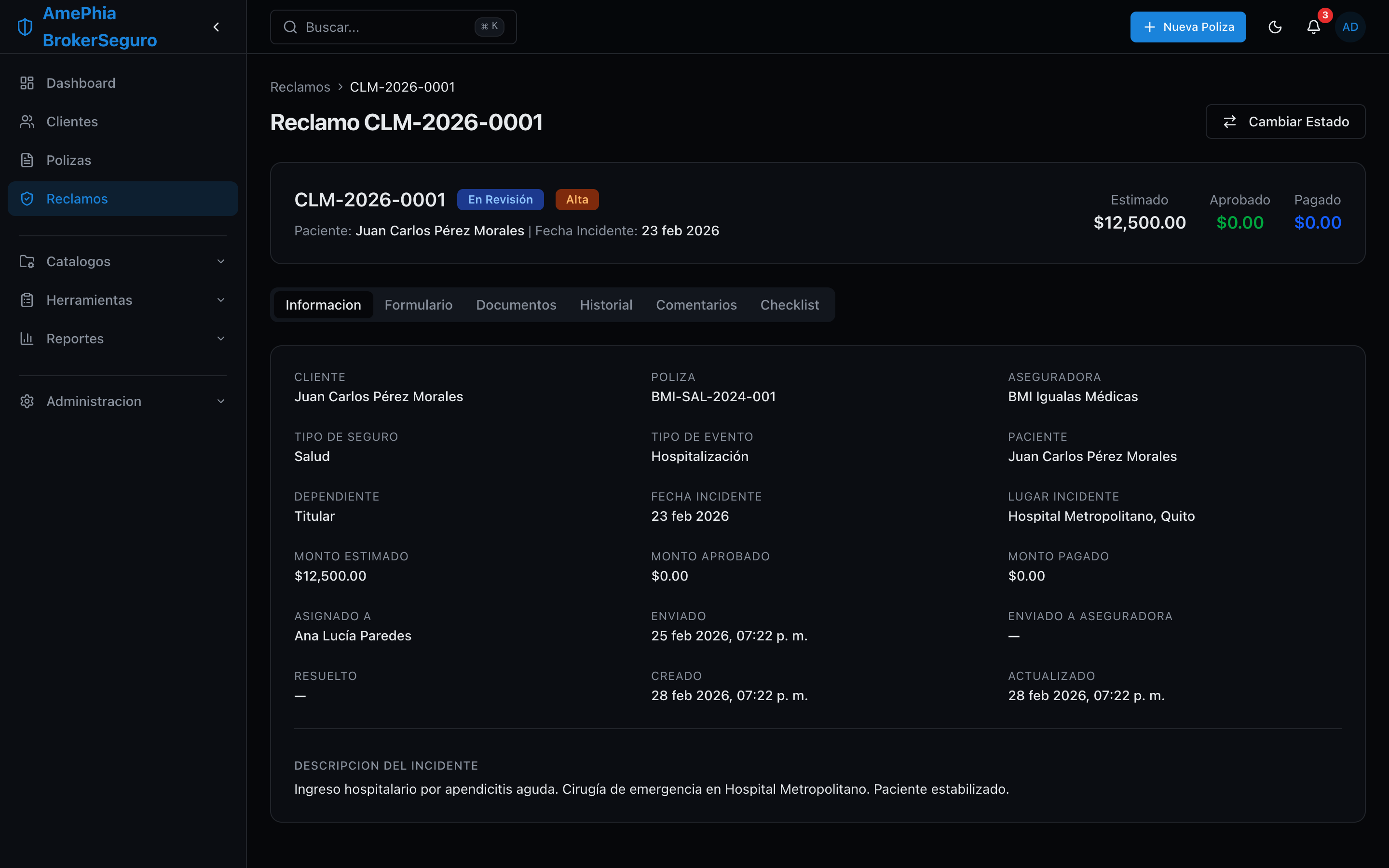Image resolution: width=1389 pixels, height=868 pixels.
Task: Click the Cambiar Estado button
Action: tap(1285, 122)
